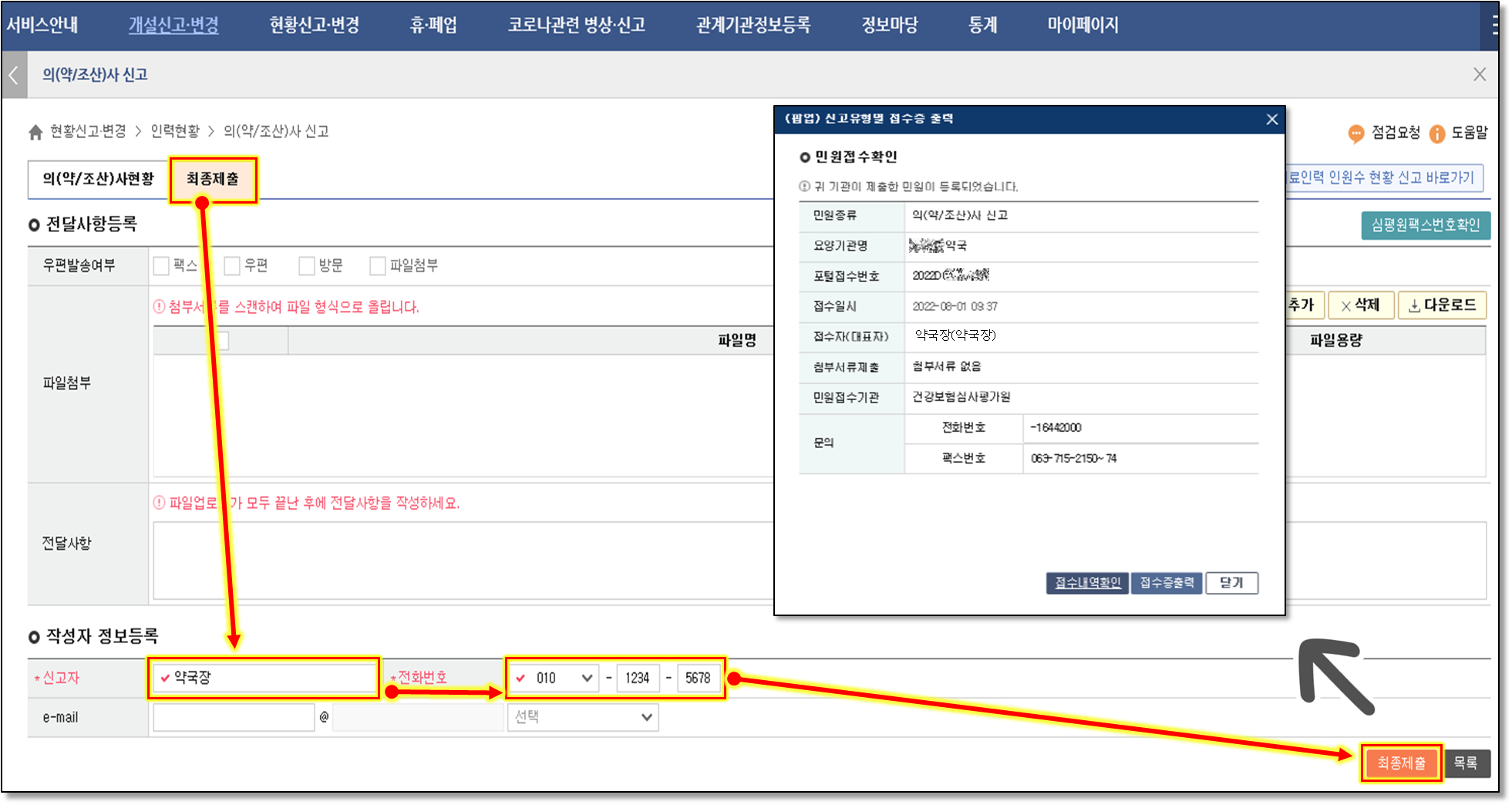Open the email domain 선택 dropdown
Viewport: 1512px width, 805px height.
pos(582,717)
